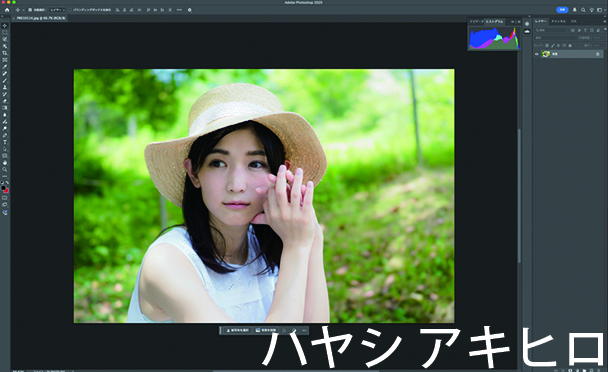Select the Zoom tool in toolbar

click(x=5, y=170)
